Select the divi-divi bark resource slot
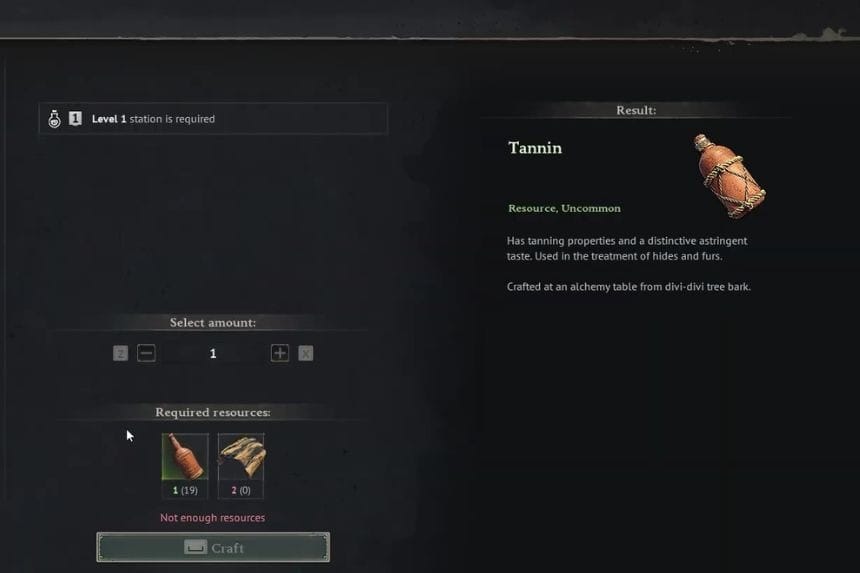Screen dimensions: 860x573 pyautogui.click(x=241, y=466)
